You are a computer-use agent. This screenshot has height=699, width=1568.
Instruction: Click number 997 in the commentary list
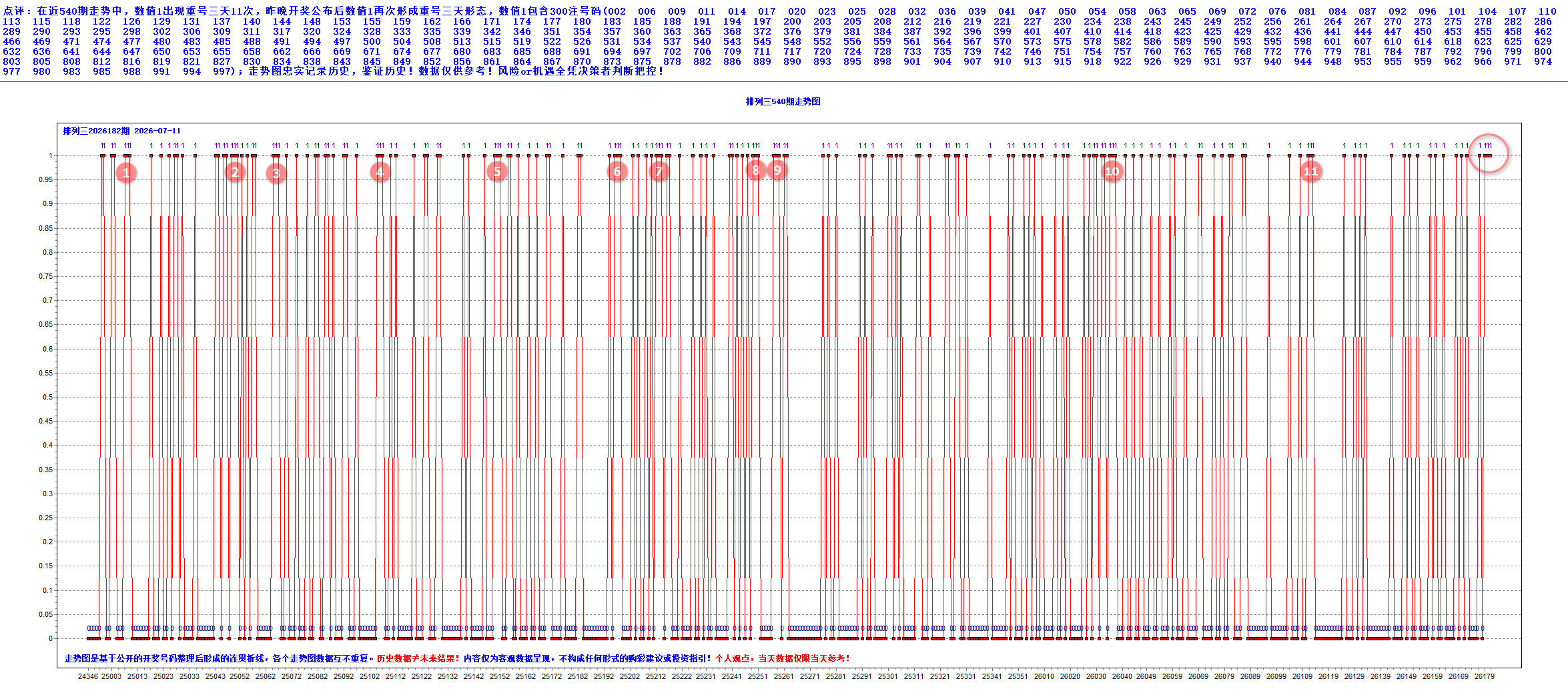coord(222,71)
